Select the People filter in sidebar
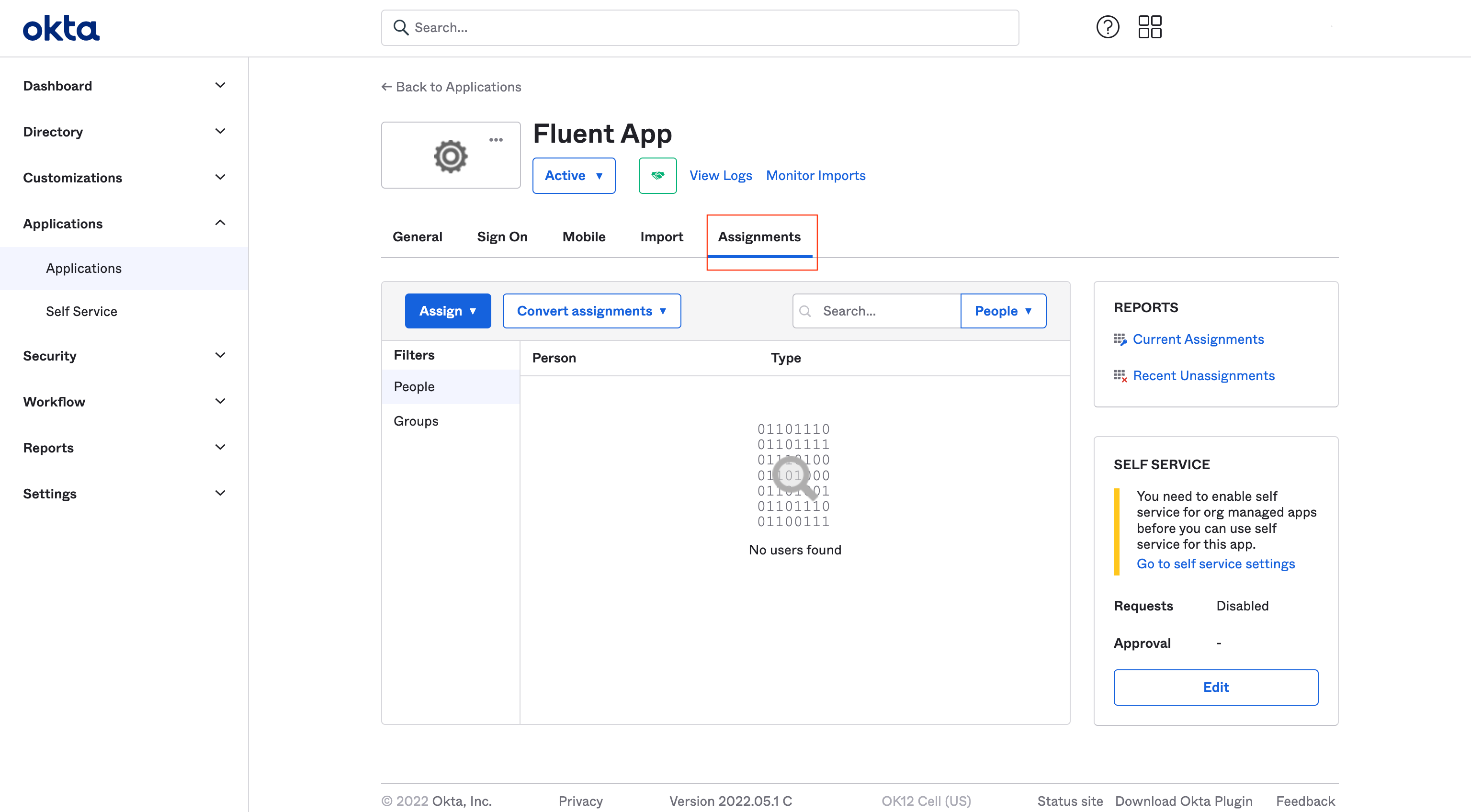The image size is (1471, 812). (x=414, y=386)
